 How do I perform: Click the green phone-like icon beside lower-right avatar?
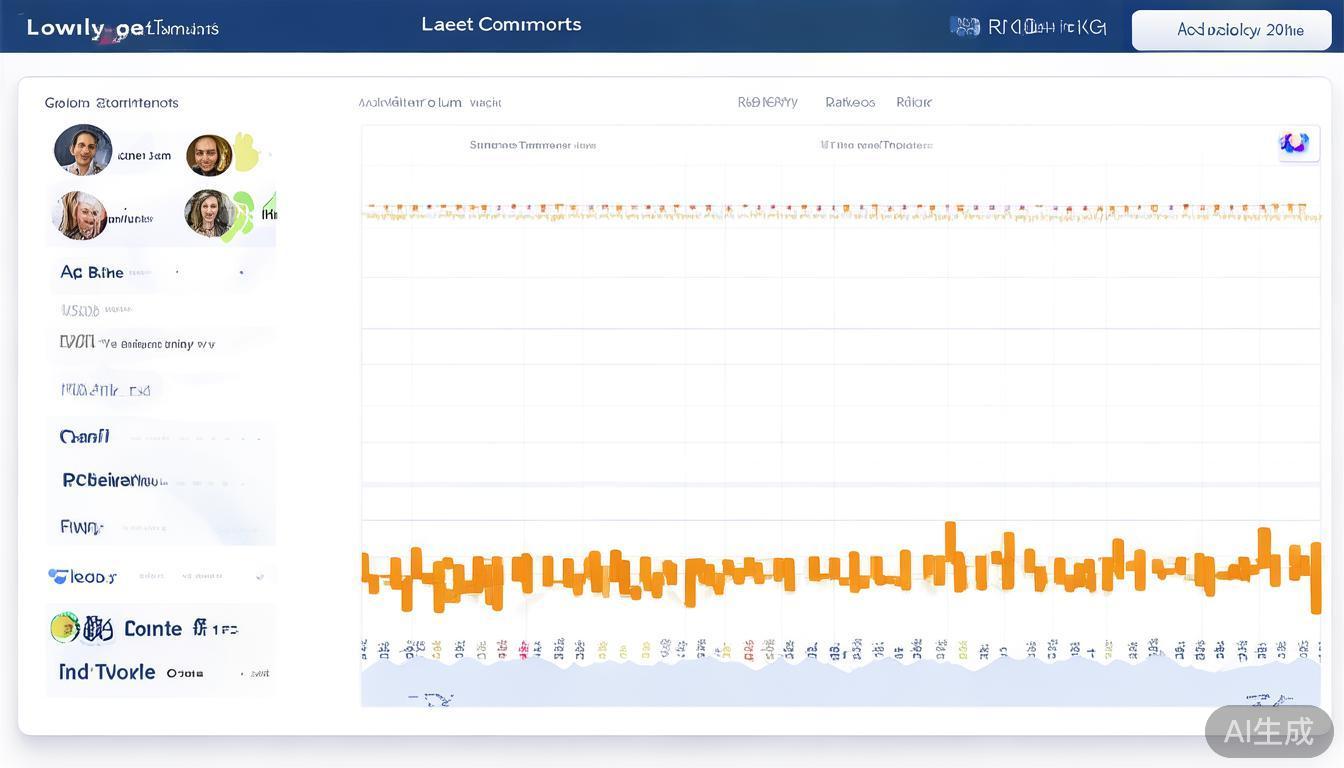(240, 215)
